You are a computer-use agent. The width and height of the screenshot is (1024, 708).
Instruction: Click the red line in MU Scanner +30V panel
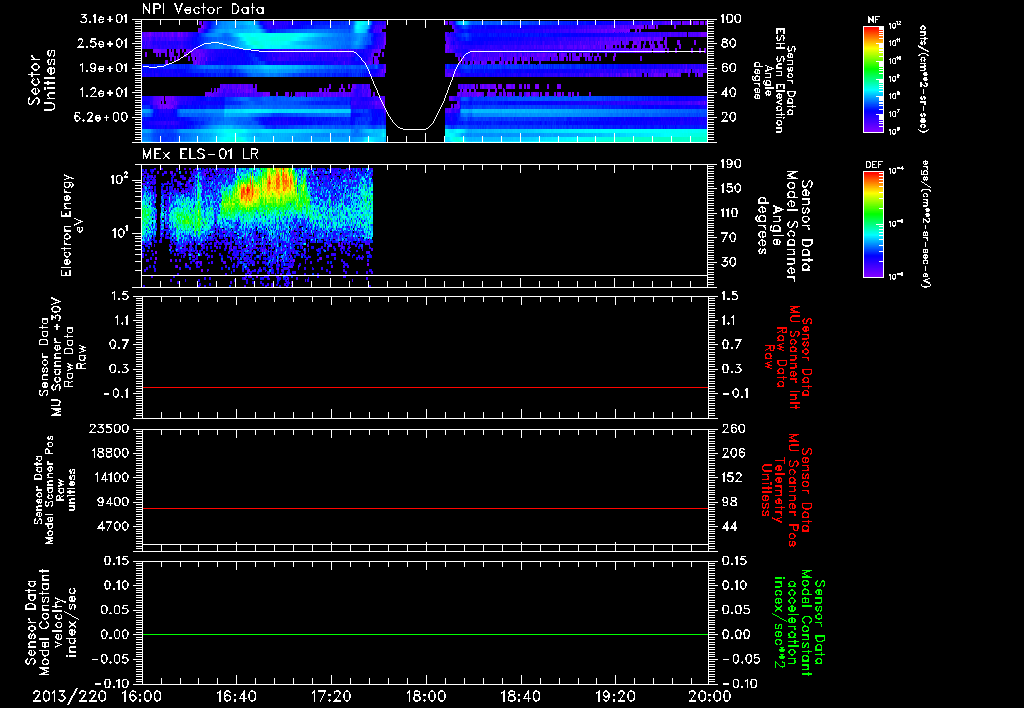tap(425, 387)
